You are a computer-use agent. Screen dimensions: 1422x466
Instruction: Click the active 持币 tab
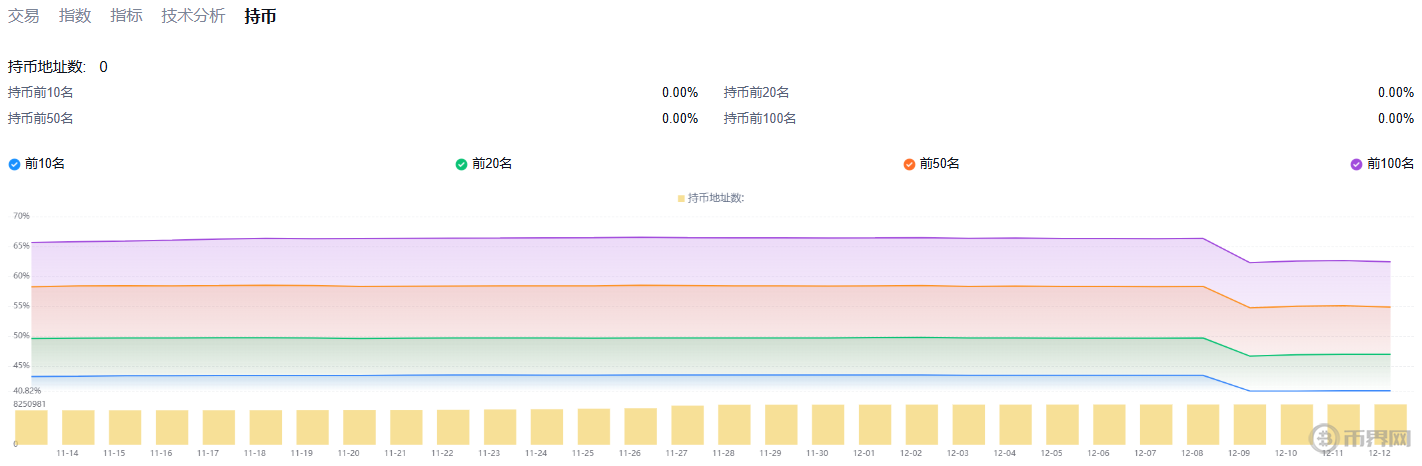coord(260,16)
